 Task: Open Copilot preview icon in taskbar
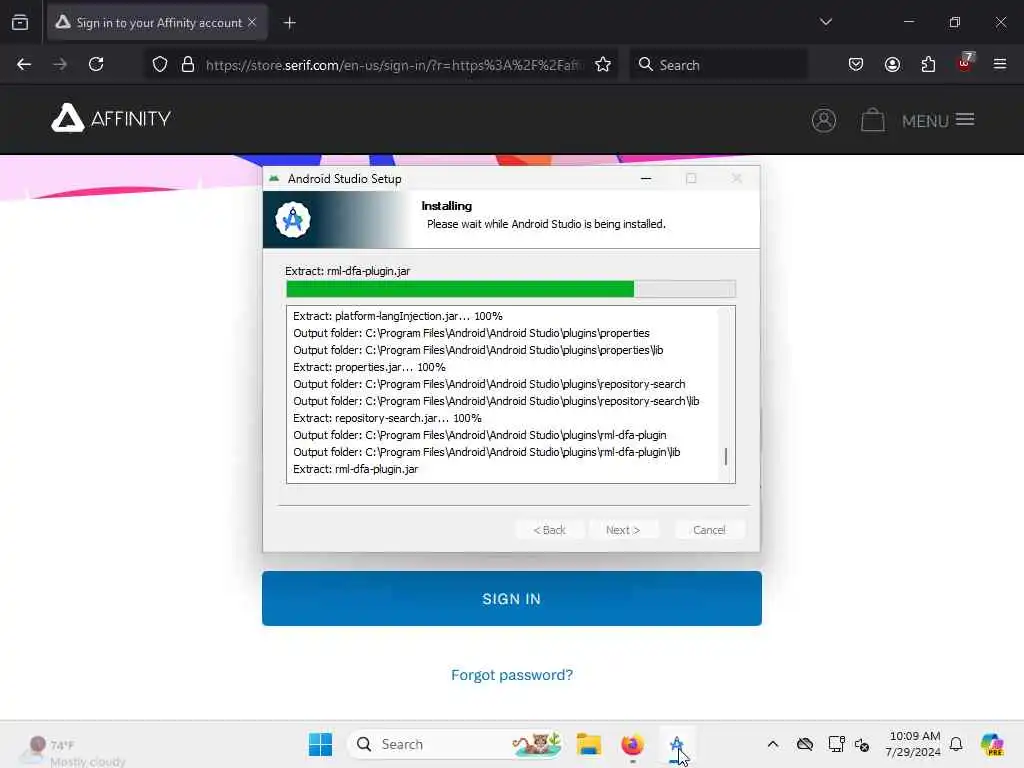[992, 744]
